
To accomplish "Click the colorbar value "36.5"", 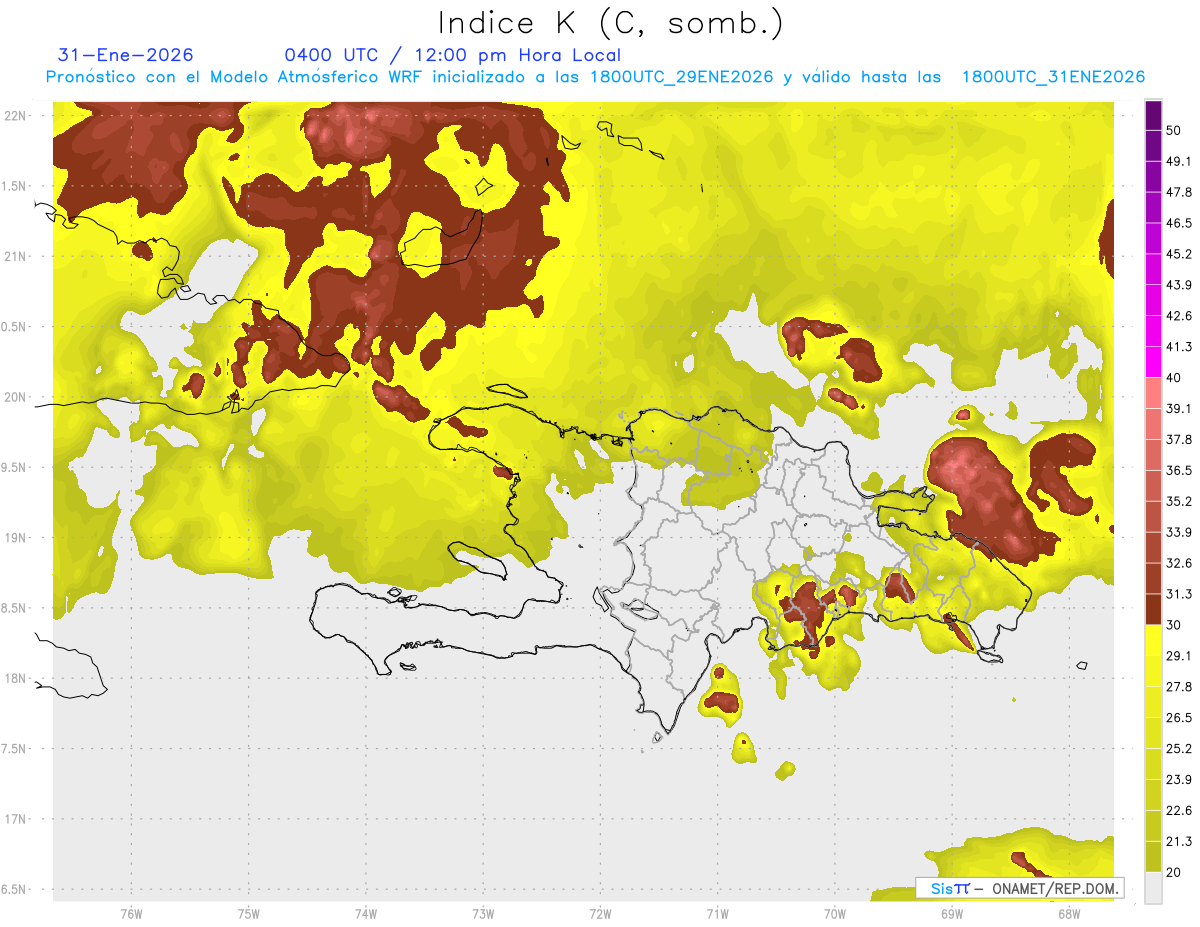I will click(x=1179, y=471).
